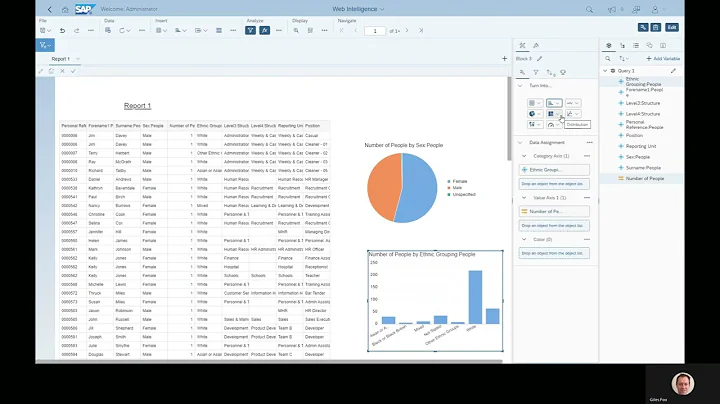Add a new report with plus icon
The image size is (720, 404).
click(504, 58)
